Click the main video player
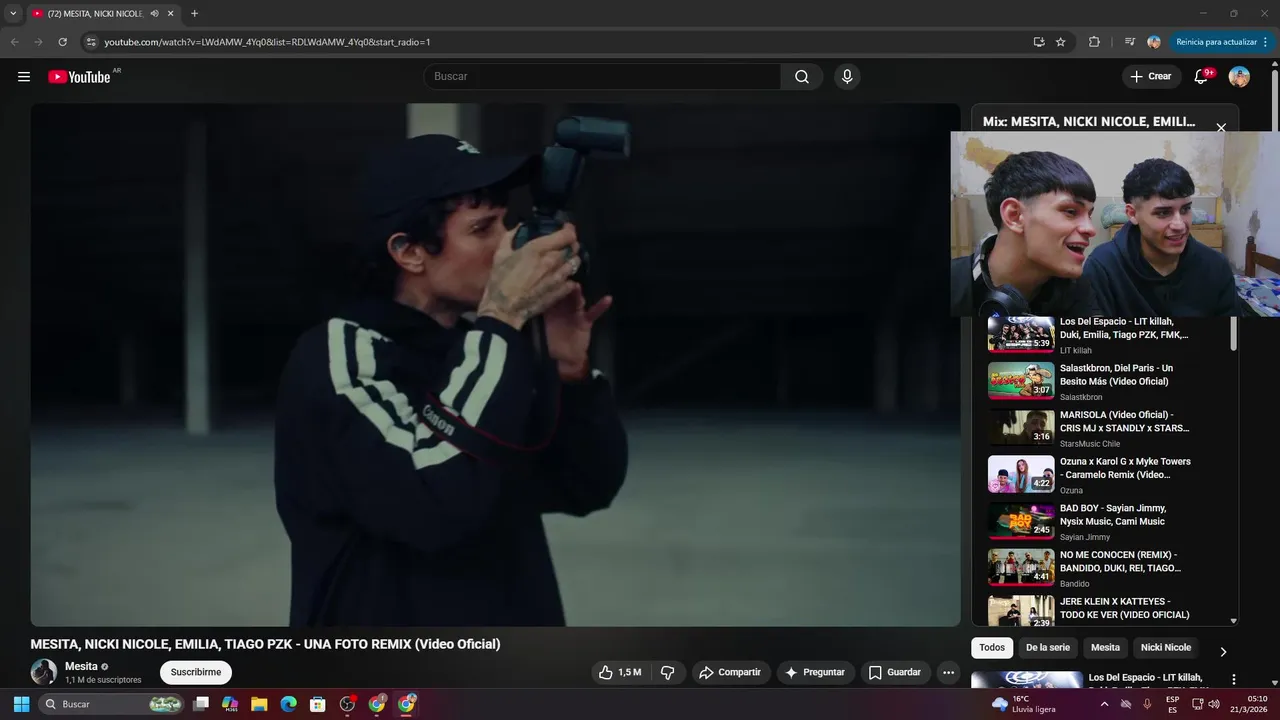Viewport: 1280px width, 720px height. pos(495,365)
